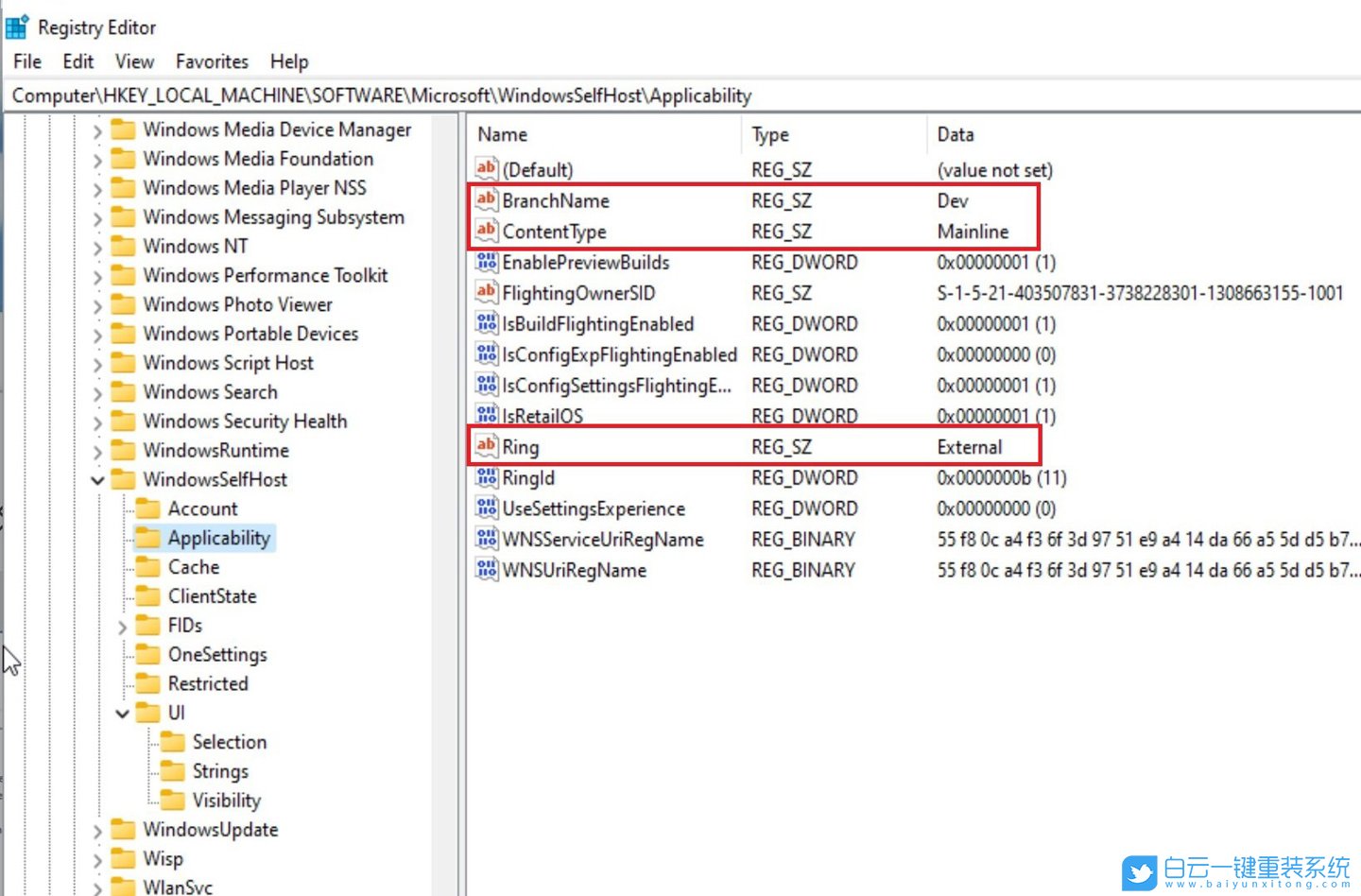1361x896 pixels.
Task: Click the Type column header
Action: (x=770, y=134)
